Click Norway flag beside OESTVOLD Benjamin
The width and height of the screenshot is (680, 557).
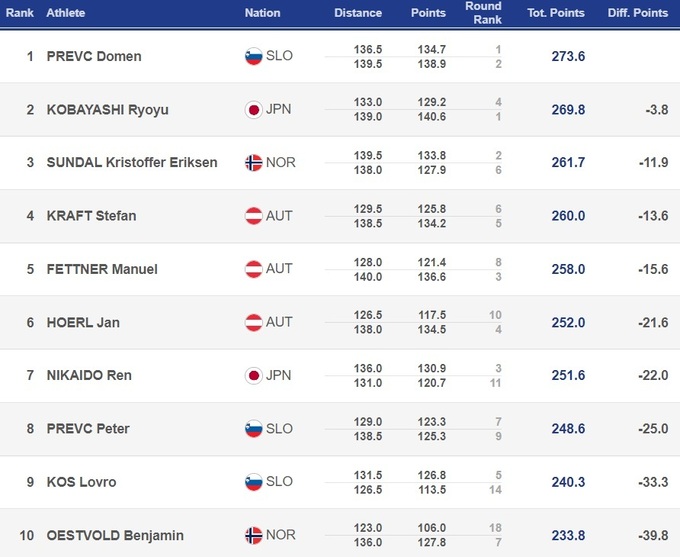pyautogui.click(x=254, y=535)
